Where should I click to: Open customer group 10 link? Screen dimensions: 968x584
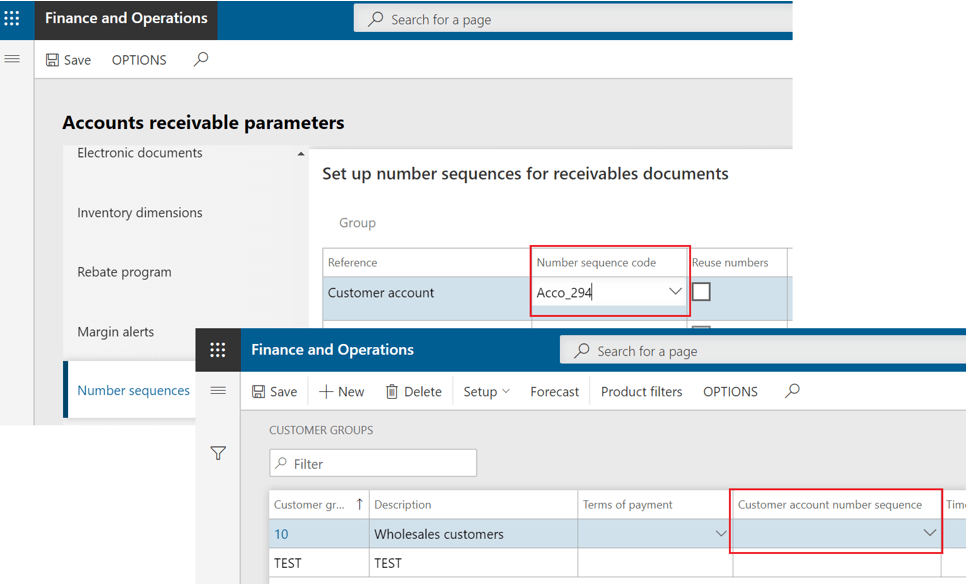[281, 534]
